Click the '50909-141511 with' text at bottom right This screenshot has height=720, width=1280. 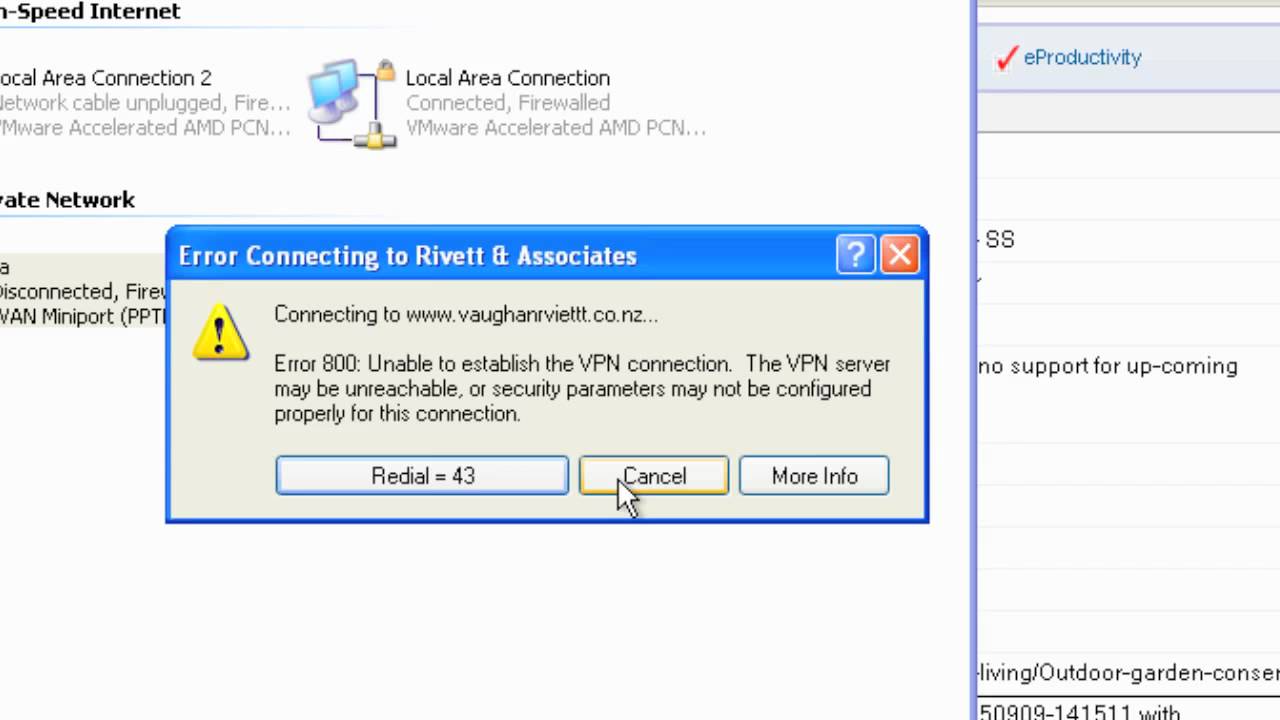[x=1079, y=712]
